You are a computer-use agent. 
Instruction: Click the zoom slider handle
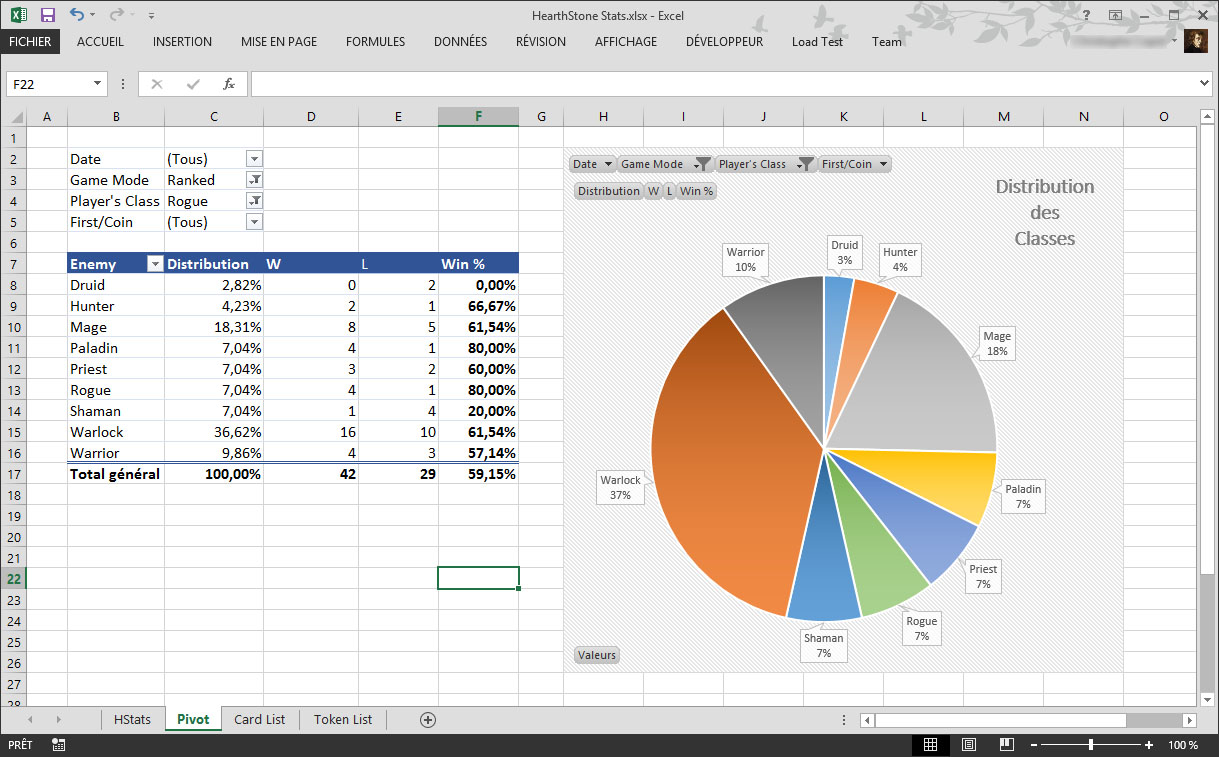click(1091, 745)
